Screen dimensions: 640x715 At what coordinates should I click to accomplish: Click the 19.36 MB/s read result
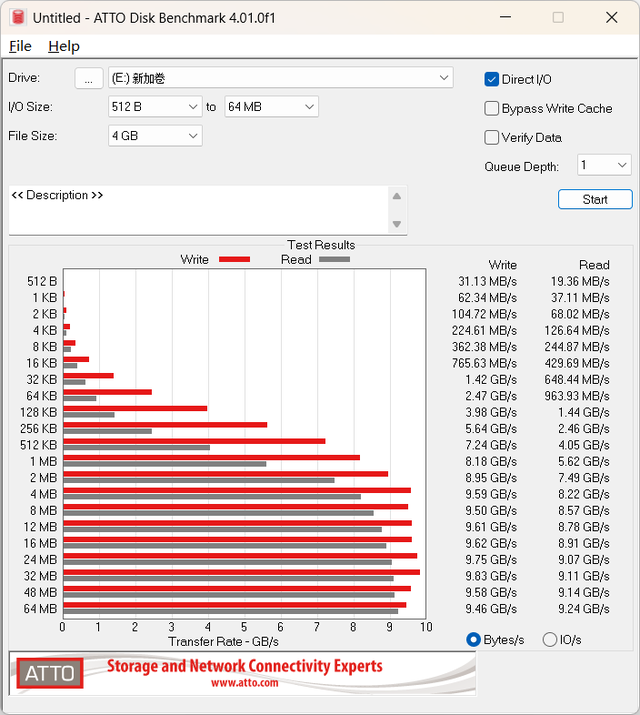click(580, 281)
